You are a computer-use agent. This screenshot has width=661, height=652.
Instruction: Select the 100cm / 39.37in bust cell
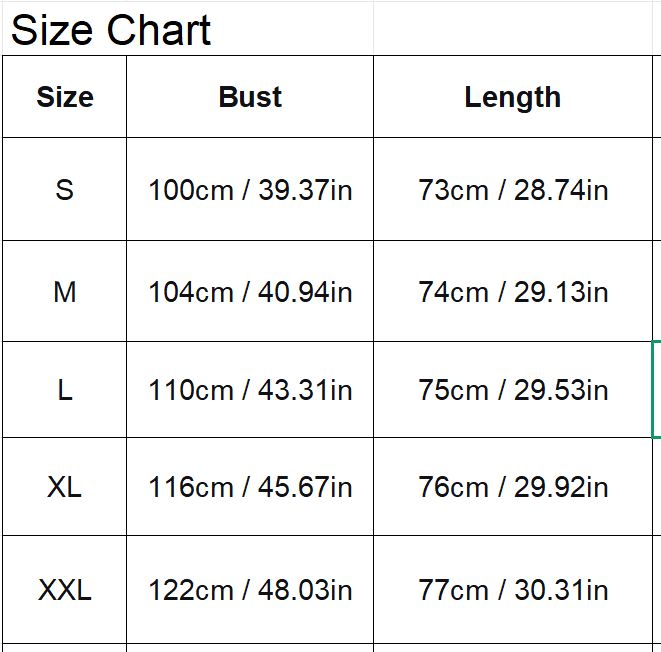[x=250, y=189]
